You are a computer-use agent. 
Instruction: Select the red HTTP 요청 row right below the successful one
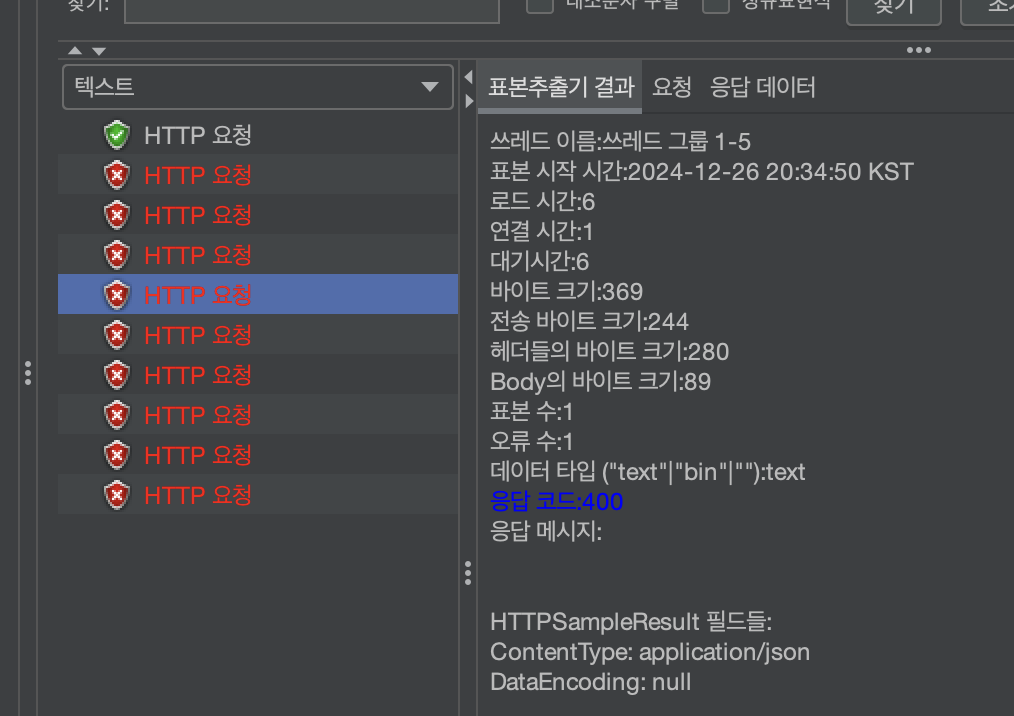(258, 175)
